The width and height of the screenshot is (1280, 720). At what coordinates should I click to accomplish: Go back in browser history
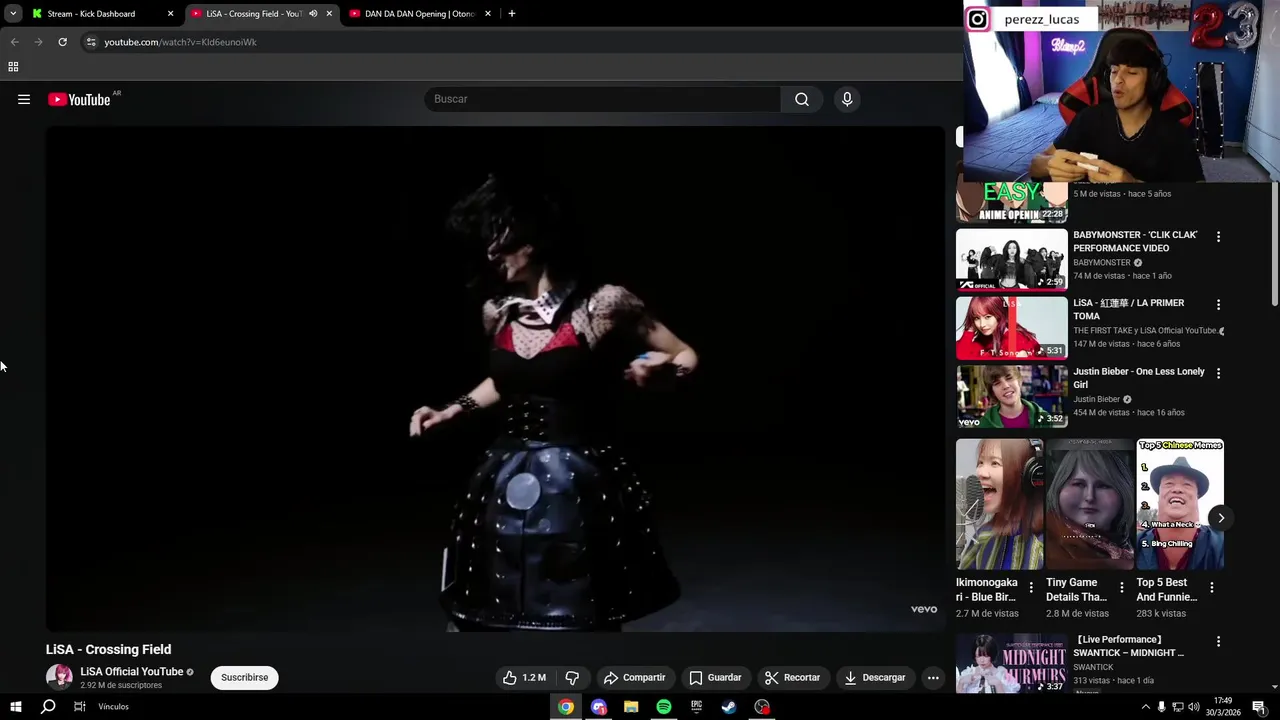[x=14, y=42]
